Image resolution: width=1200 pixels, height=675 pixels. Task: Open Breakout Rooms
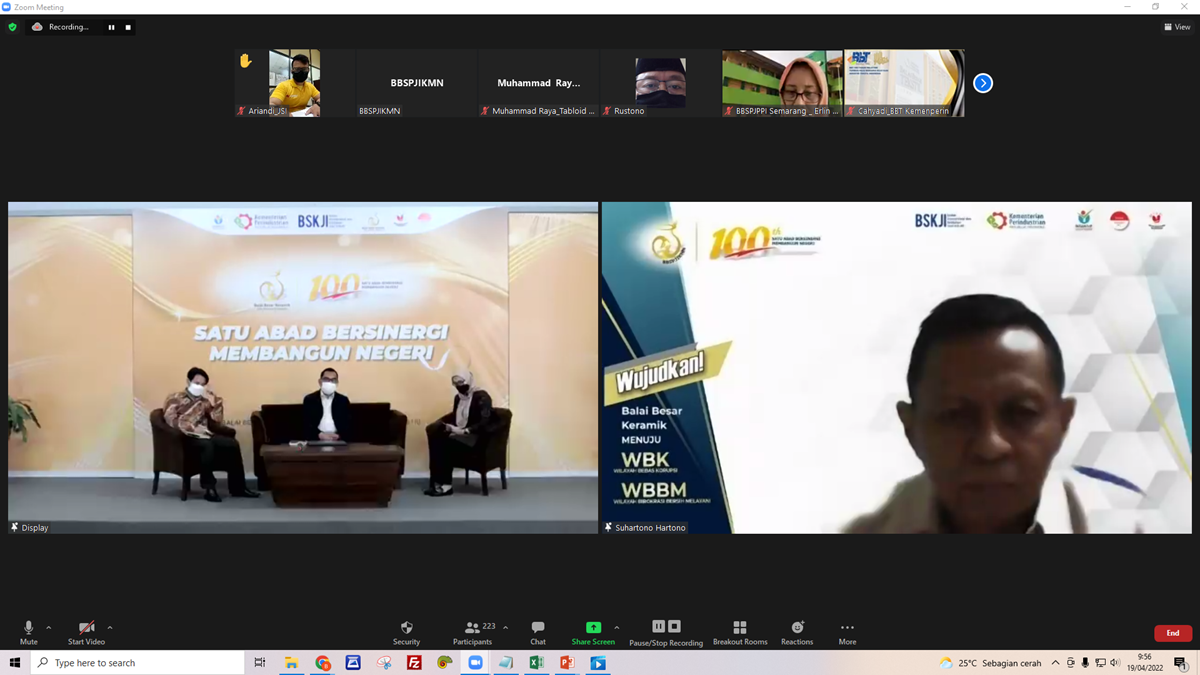click(740, 632)
